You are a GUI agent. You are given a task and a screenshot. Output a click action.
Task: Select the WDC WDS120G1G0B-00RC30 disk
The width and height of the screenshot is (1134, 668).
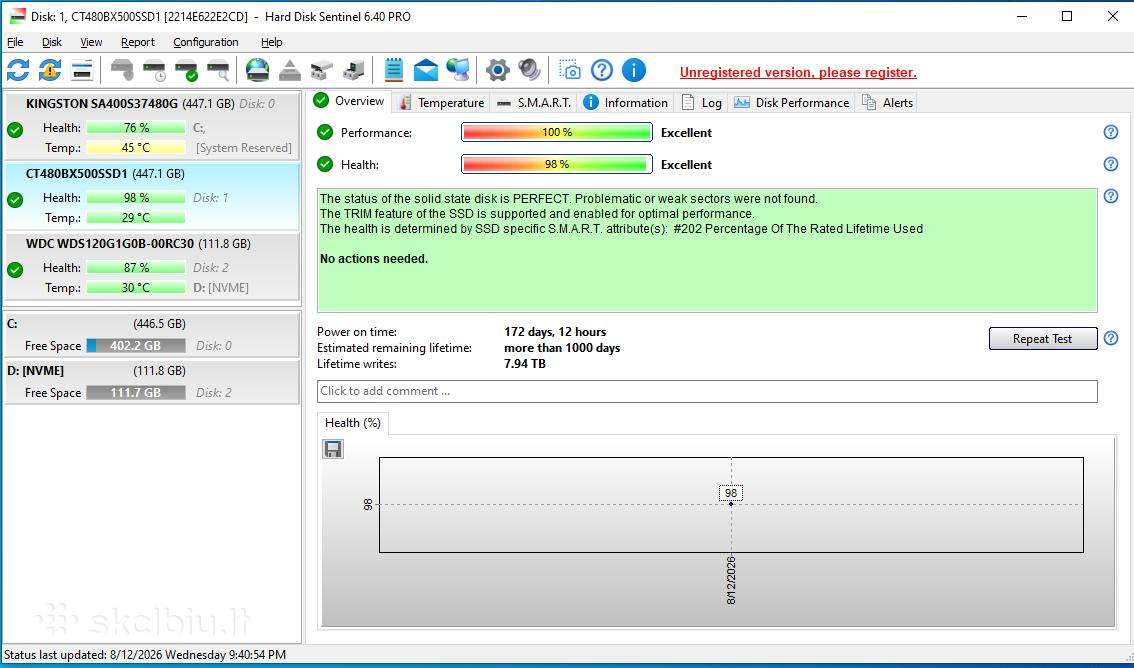(152, 266)
